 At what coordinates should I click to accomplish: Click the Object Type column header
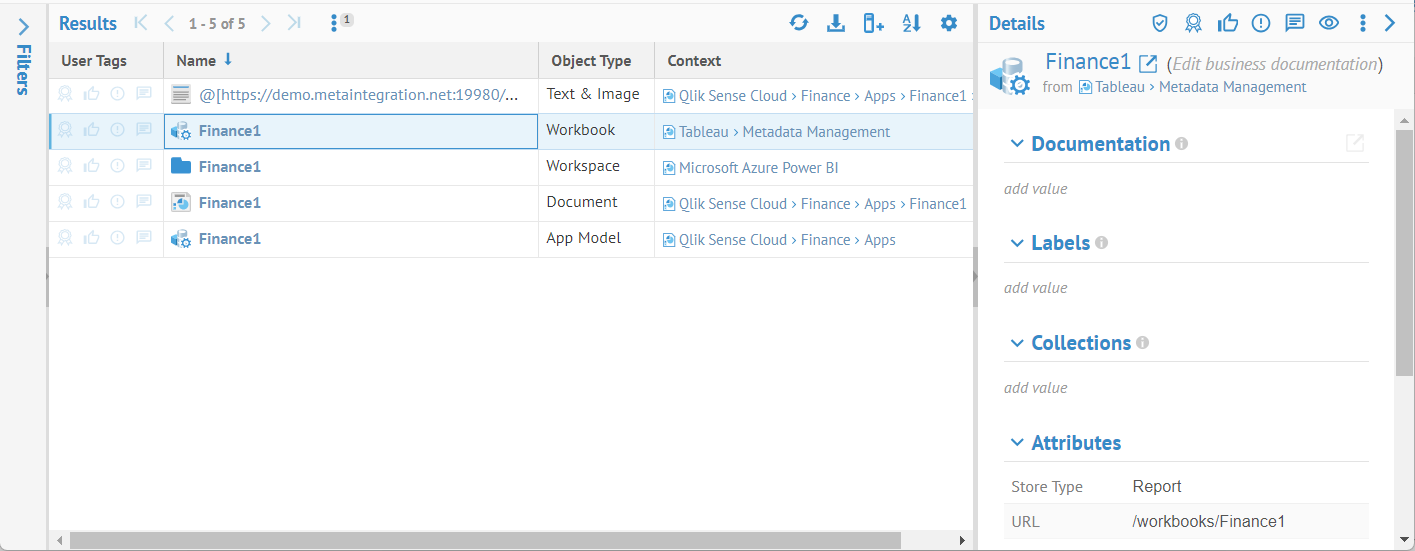pyautogui.click(x=591, y=61)
